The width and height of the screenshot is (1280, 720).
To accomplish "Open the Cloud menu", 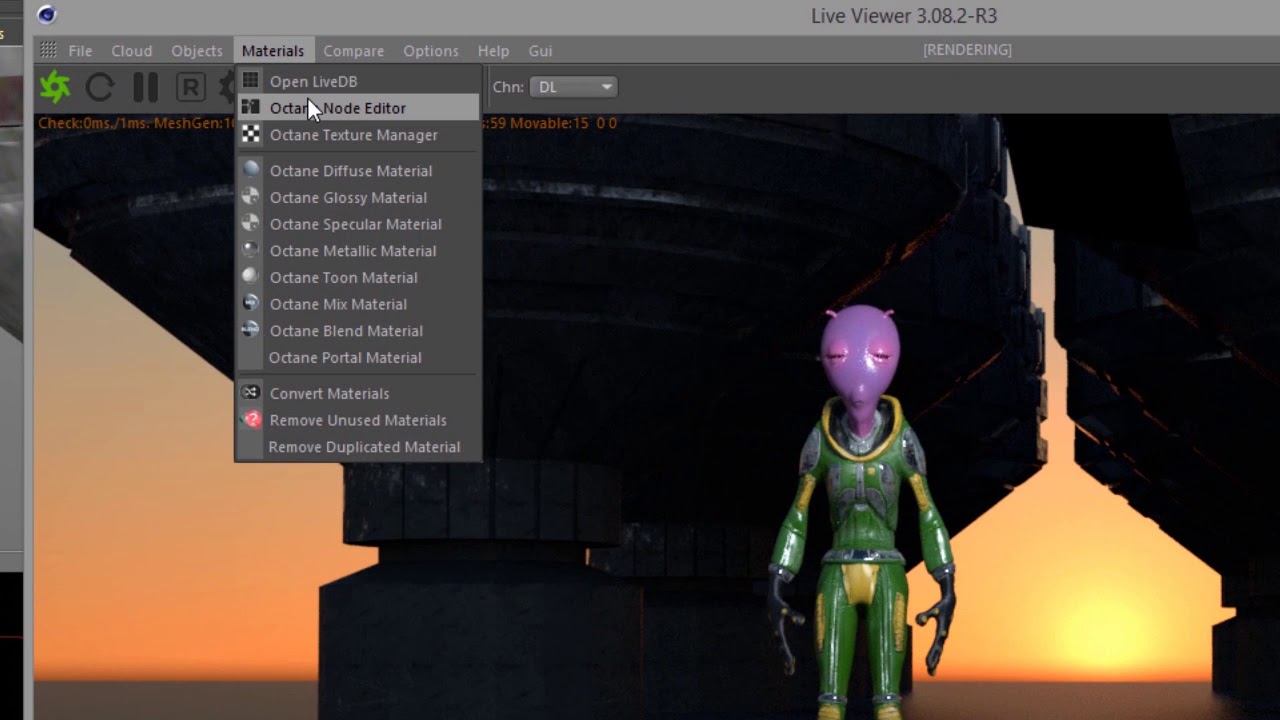I will point(132,51).
